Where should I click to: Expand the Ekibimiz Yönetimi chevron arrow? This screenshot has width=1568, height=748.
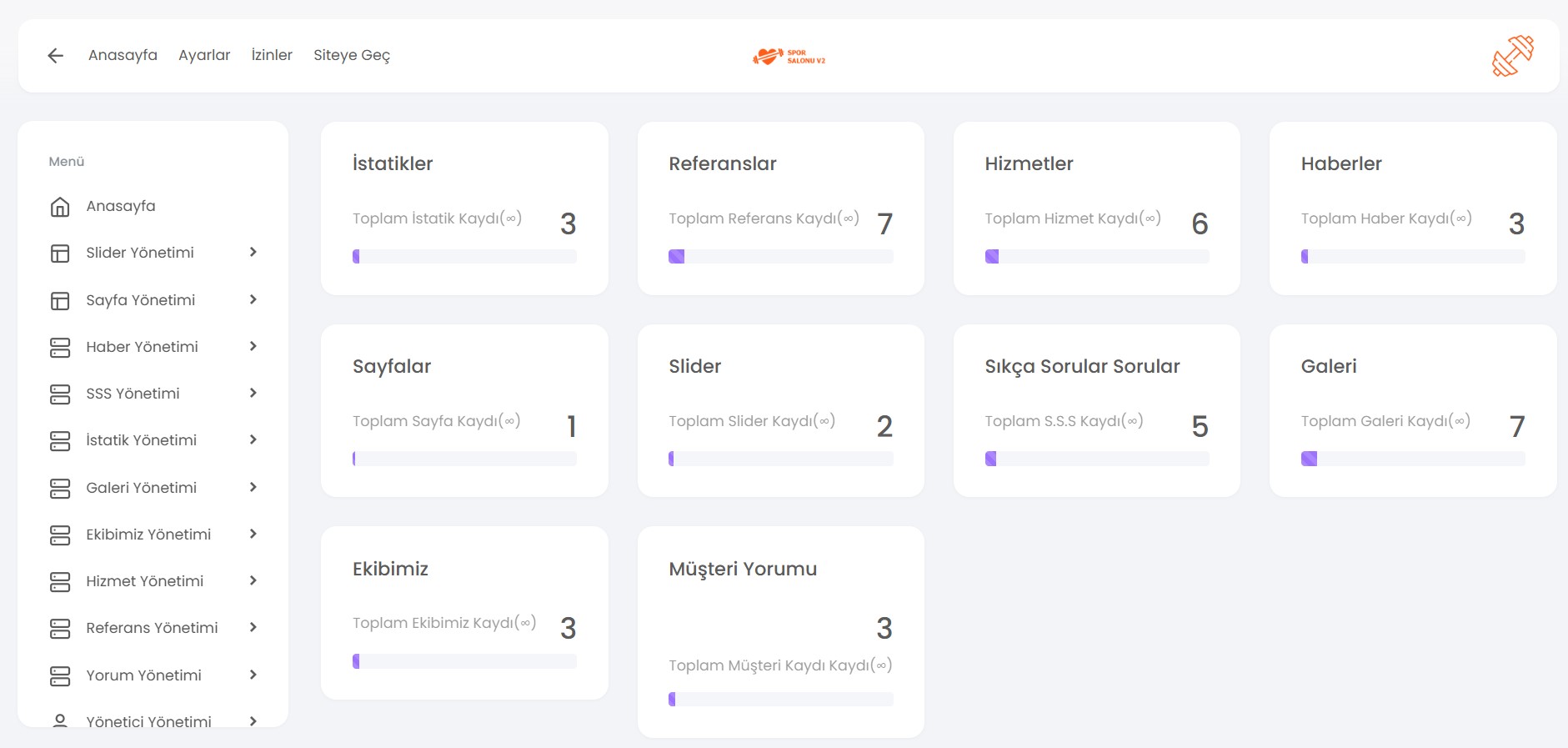pyautogui.click(x=253, y=534)
